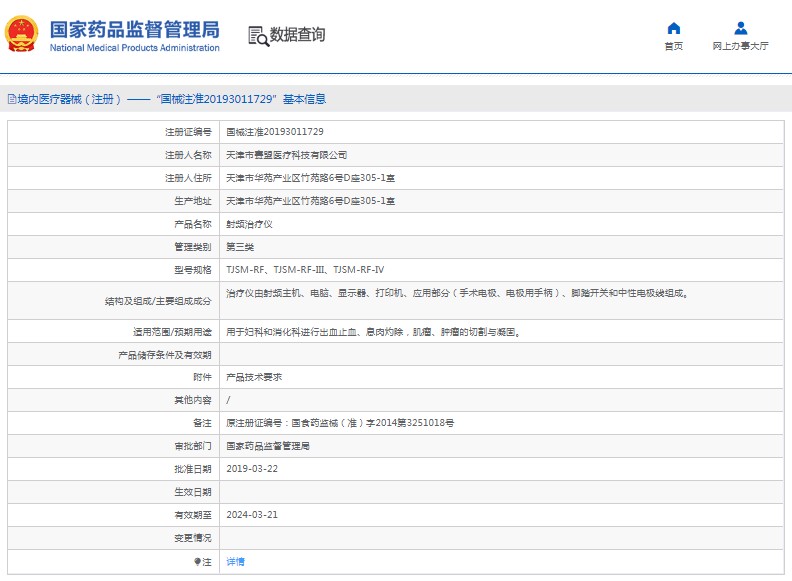Image resolution: width=792 pixels, height=581 pixels.
Task: Click the 产品储存条件及有效期 label
Action: coord(165,355)
